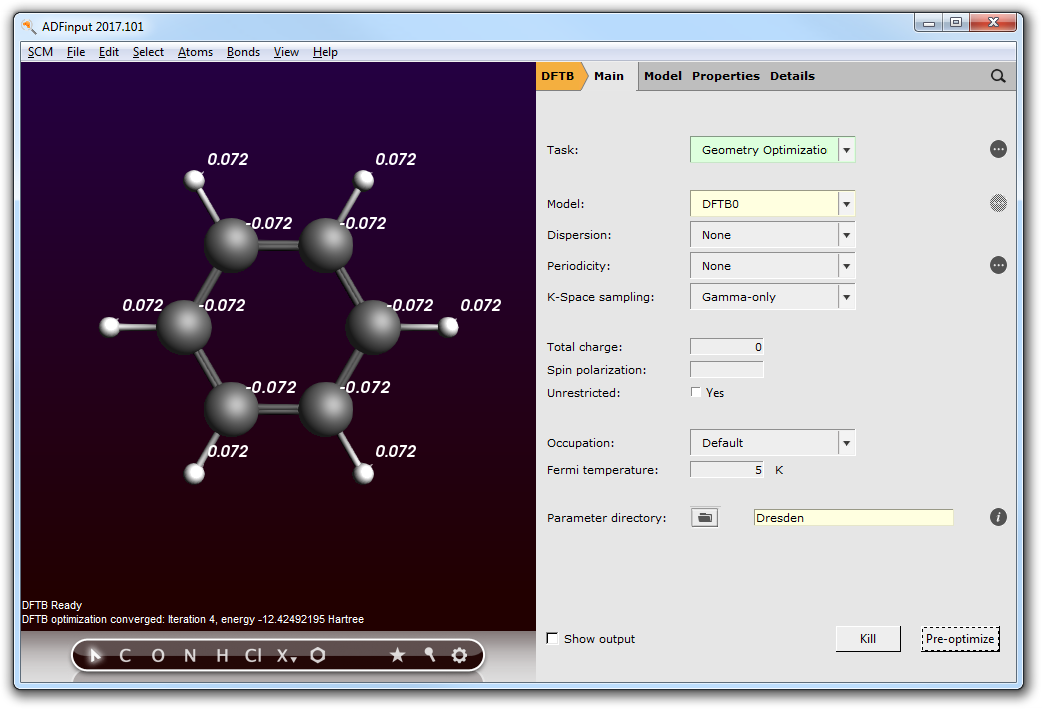This screenshot has height=709, width=1042.
Task: Click the pre-optimize tool icon beside the star
Action: (430, 656)
